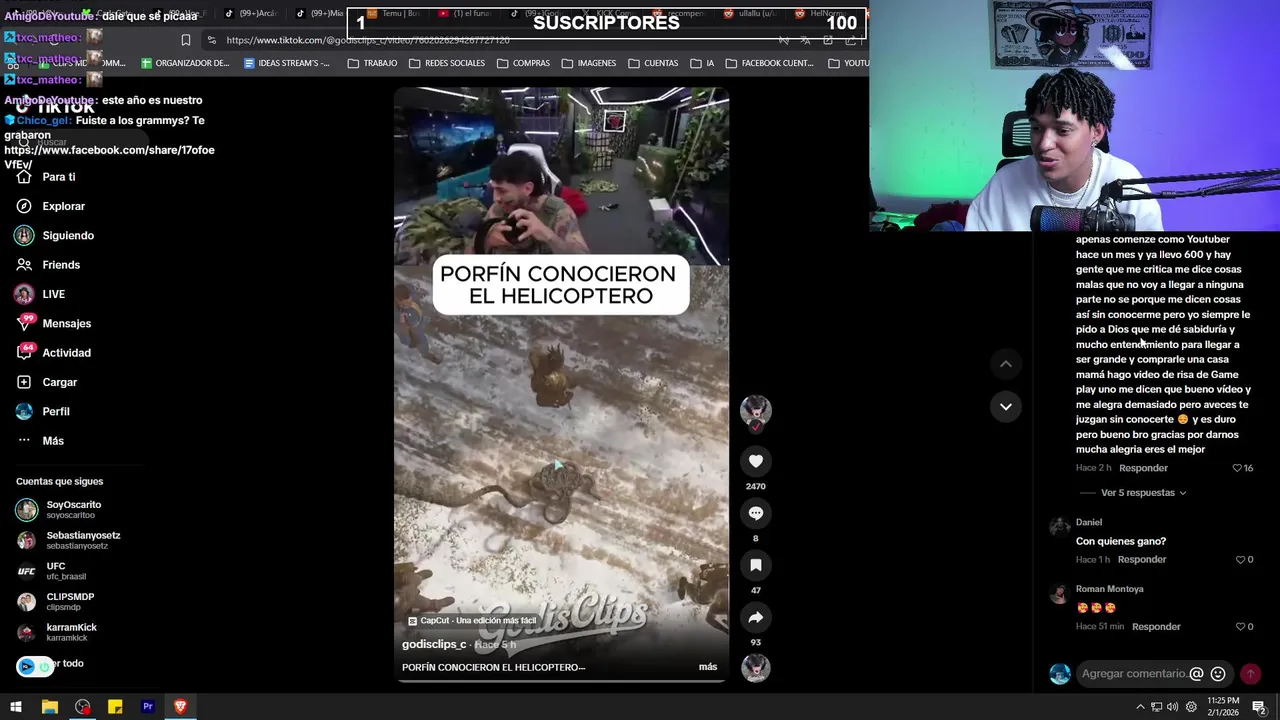Like the video with the heart icon
This screenshot has height=720, width=1280.
point(756,461)
